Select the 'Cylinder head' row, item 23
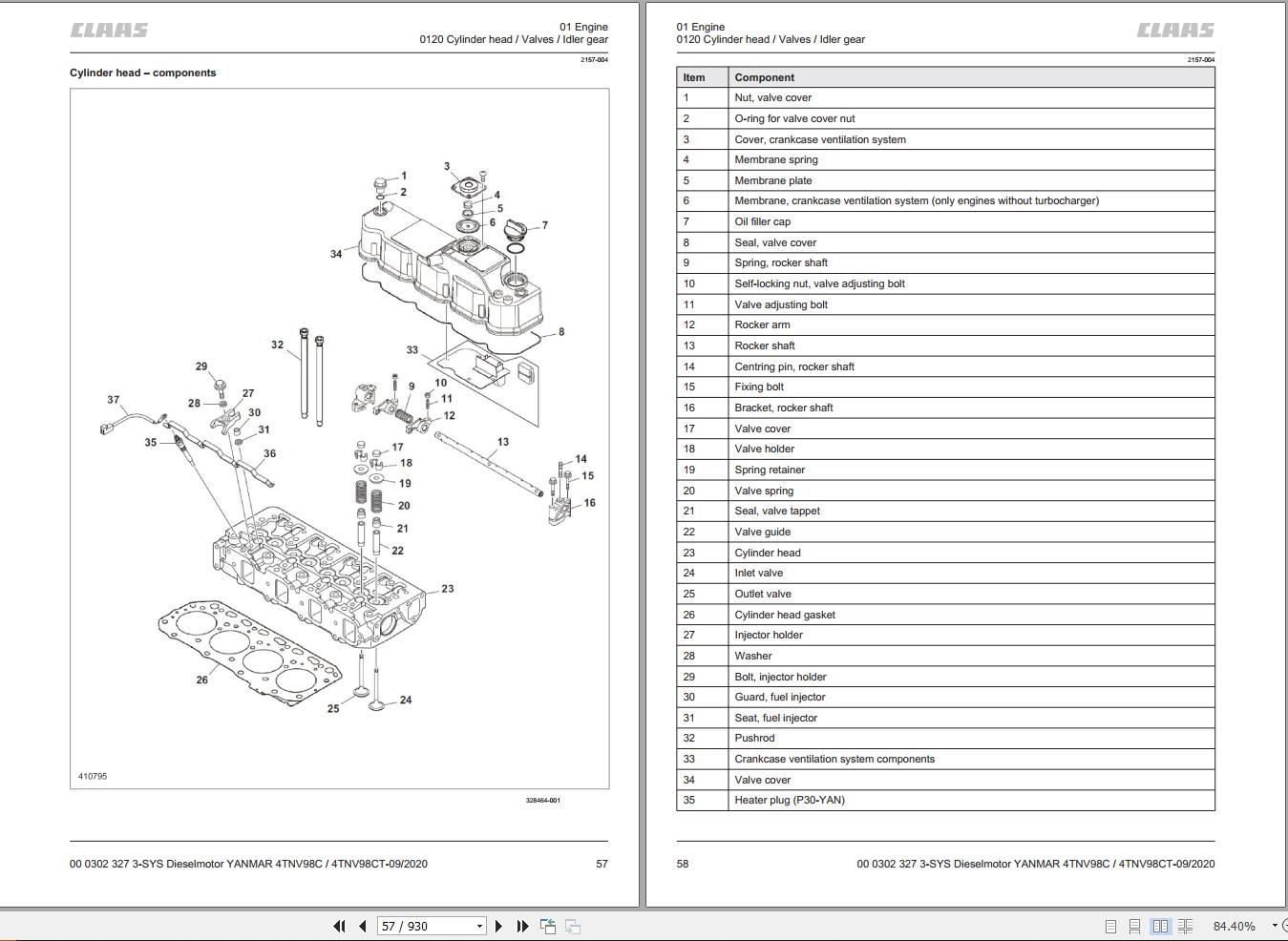Screen dimensions: 1288x941 945,553
